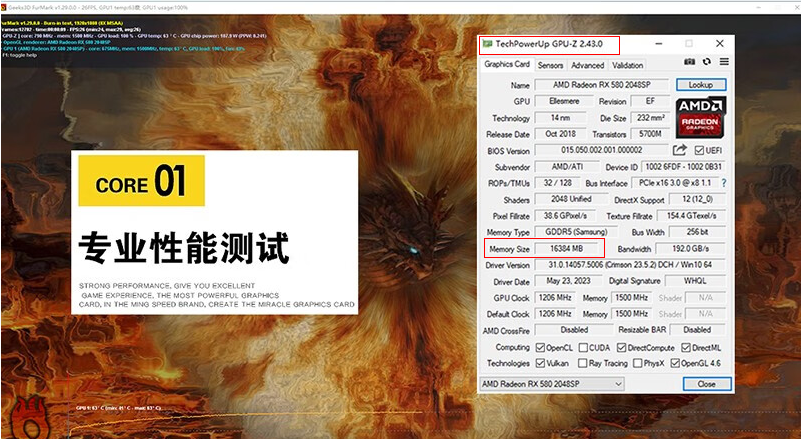Open the Advanced tab
The height and width of the screenshot is (439, 802).
(587, 65)
